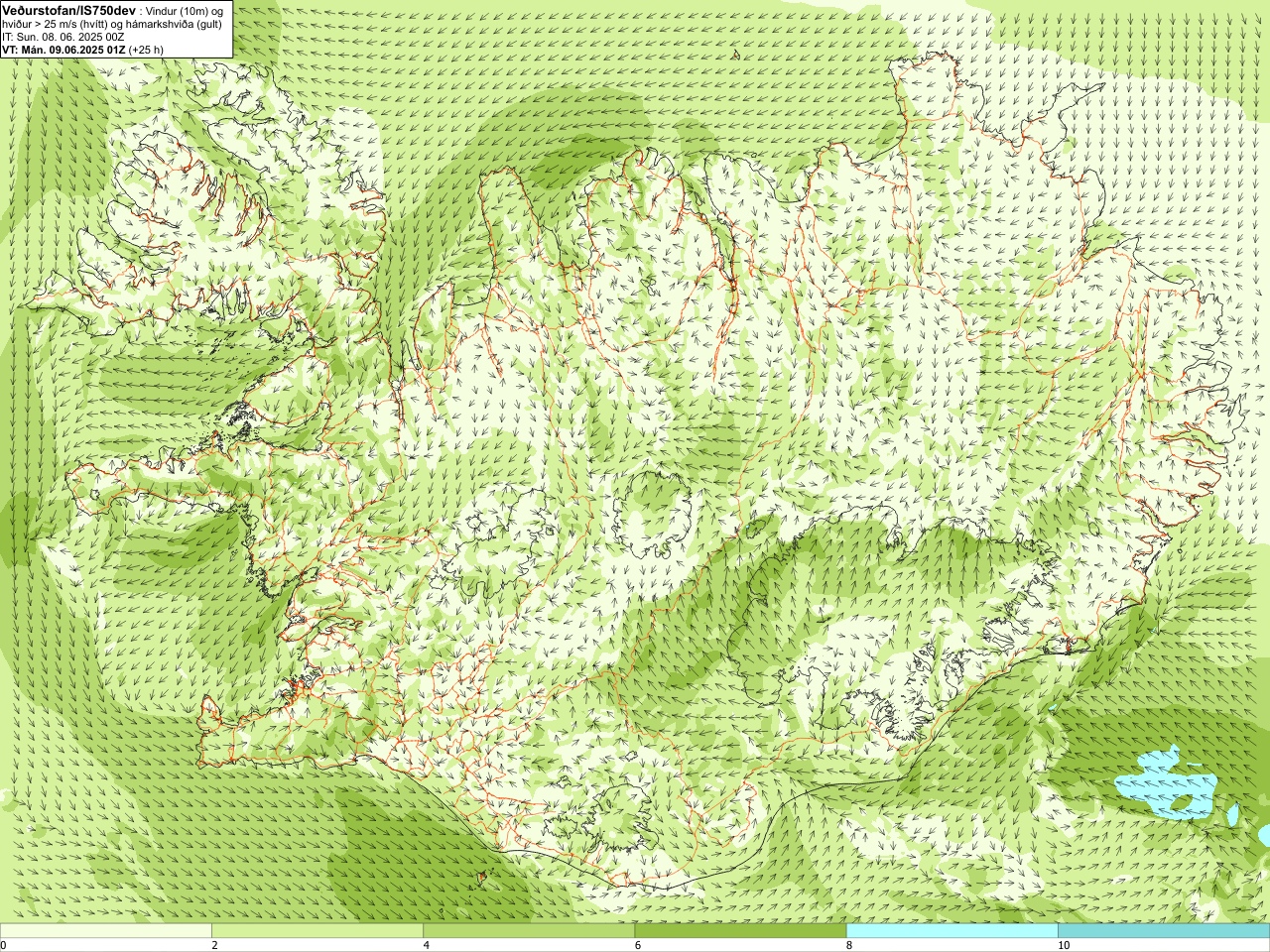Click the '8' label on the color scale

click(849, 945)
